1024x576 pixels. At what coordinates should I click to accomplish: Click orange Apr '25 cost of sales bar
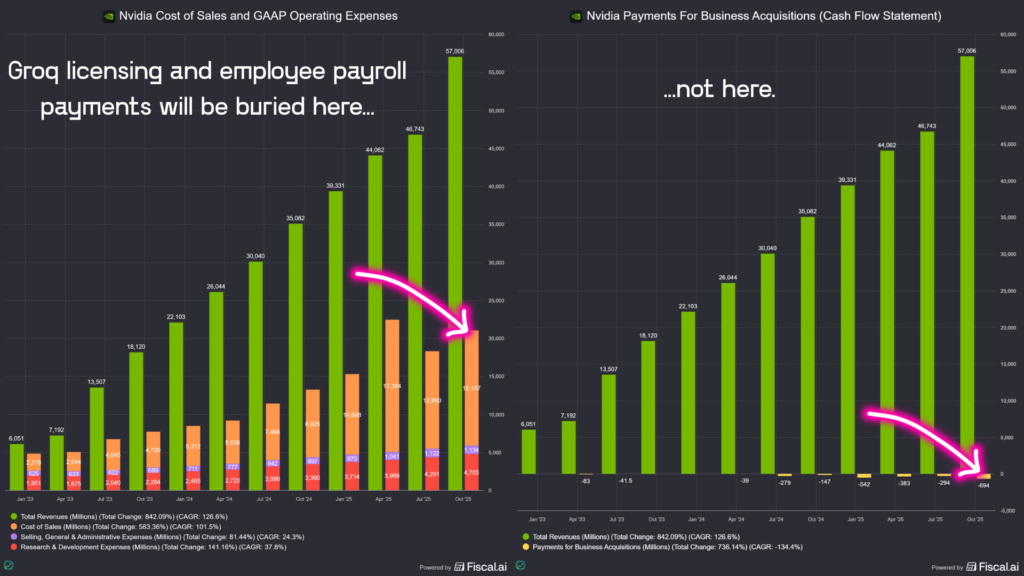click(x=392, y=385)
